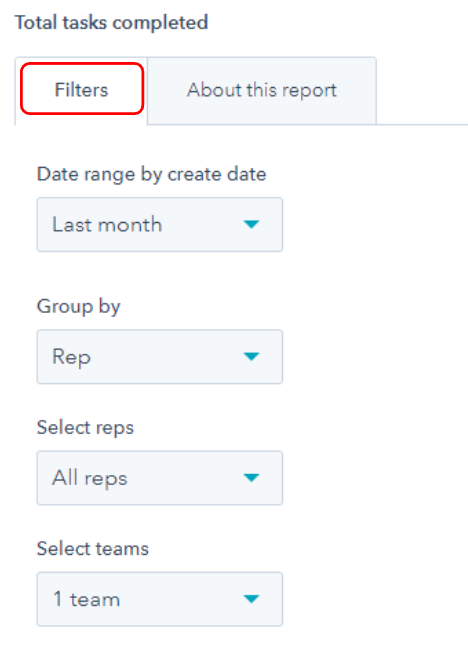Select the Last month value text

click(x=107, y=225)
